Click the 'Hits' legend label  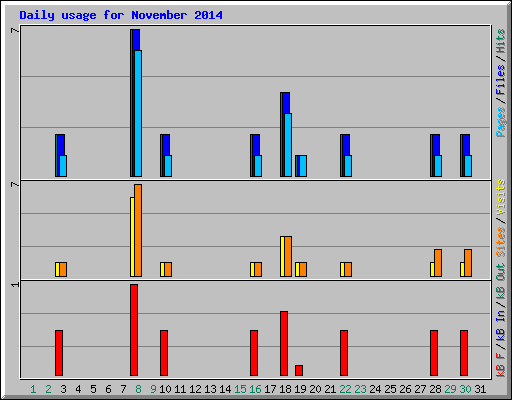click(x=501, y=41)
